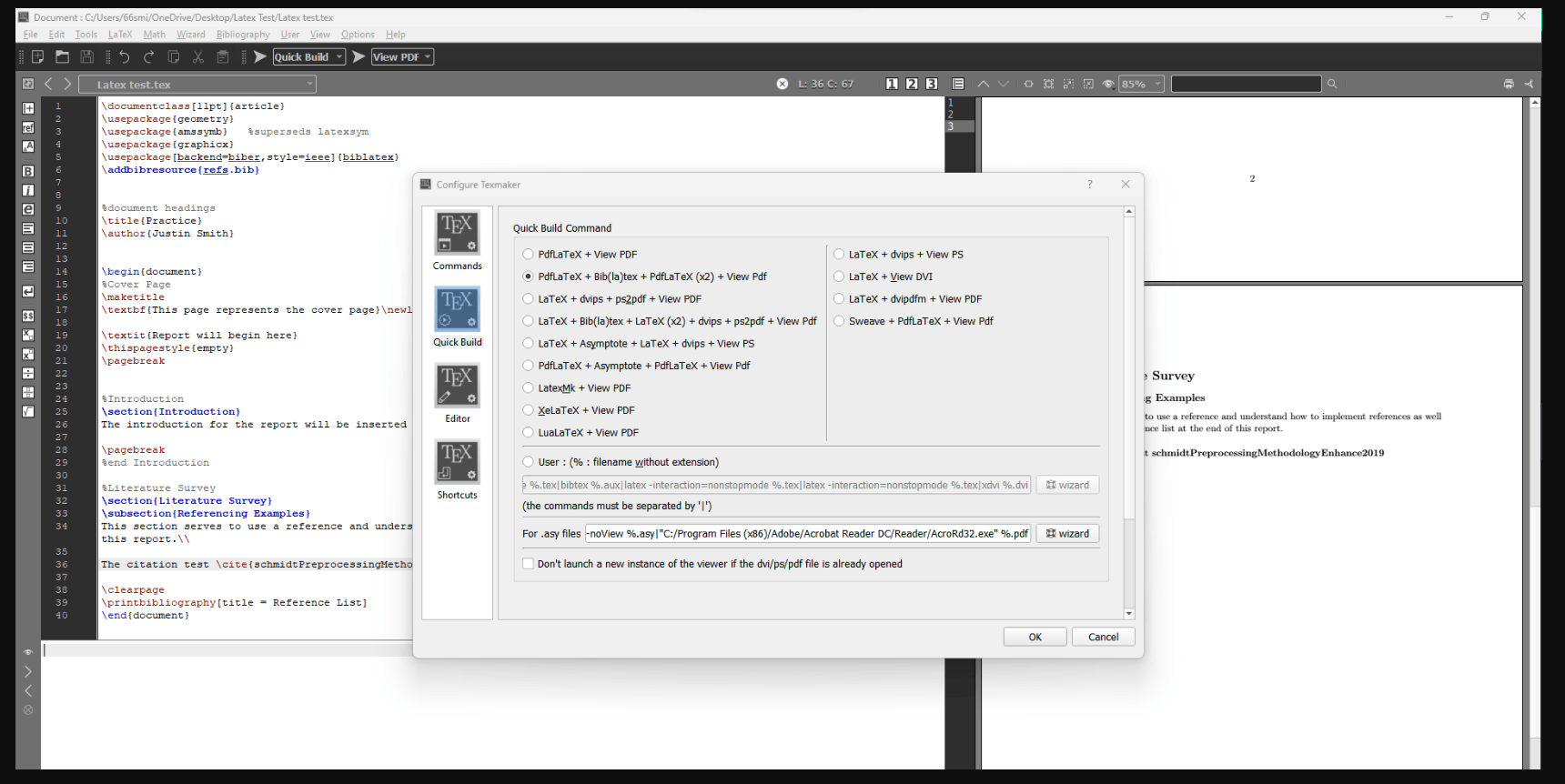Screen dimensions: 1565x784
Task: Click the Italic icon in left sidebar
Action: point(28,190)
